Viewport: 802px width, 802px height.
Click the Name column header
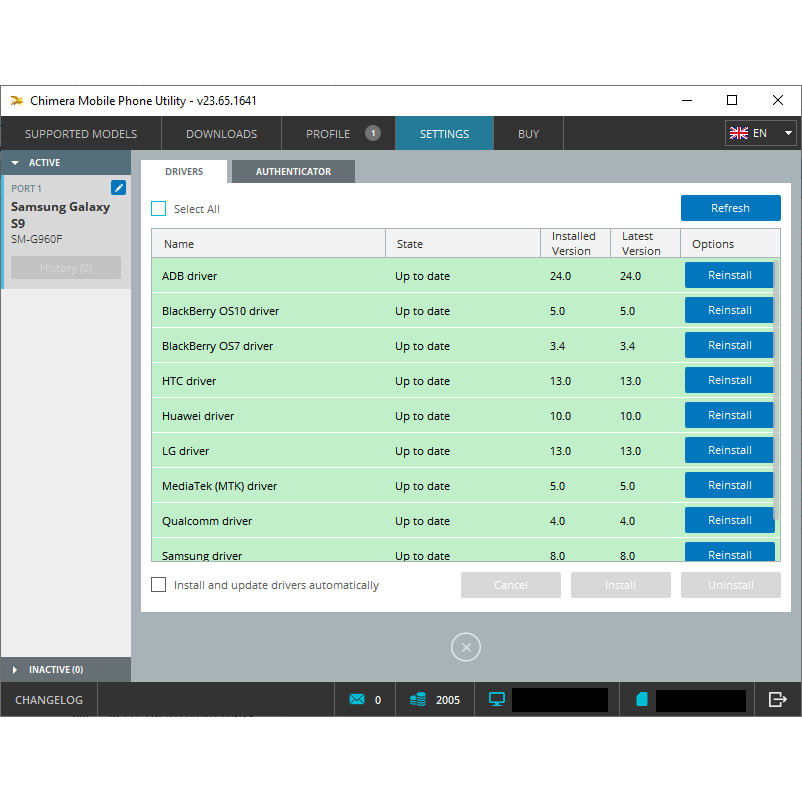click(269, 243)
